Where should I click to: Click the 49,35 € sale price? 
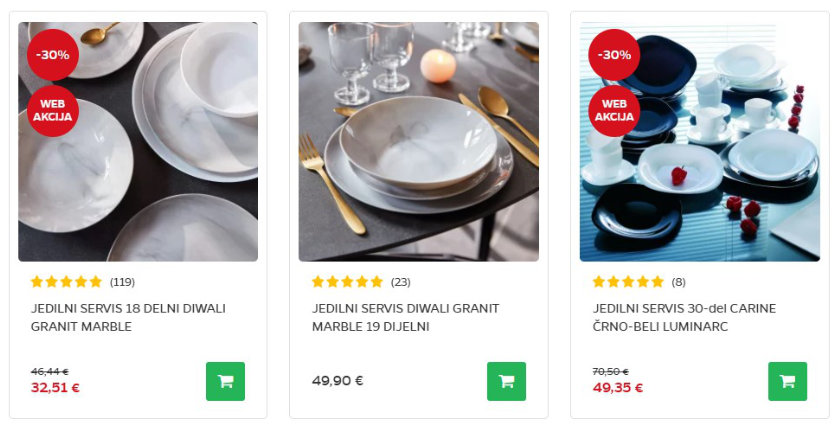[617, 388]
